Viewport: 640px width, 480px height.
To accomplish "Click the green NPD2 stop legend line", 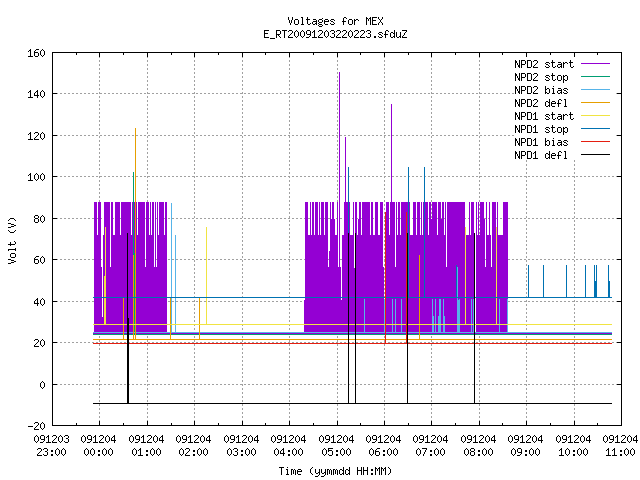I will click(x=595, y=77).
